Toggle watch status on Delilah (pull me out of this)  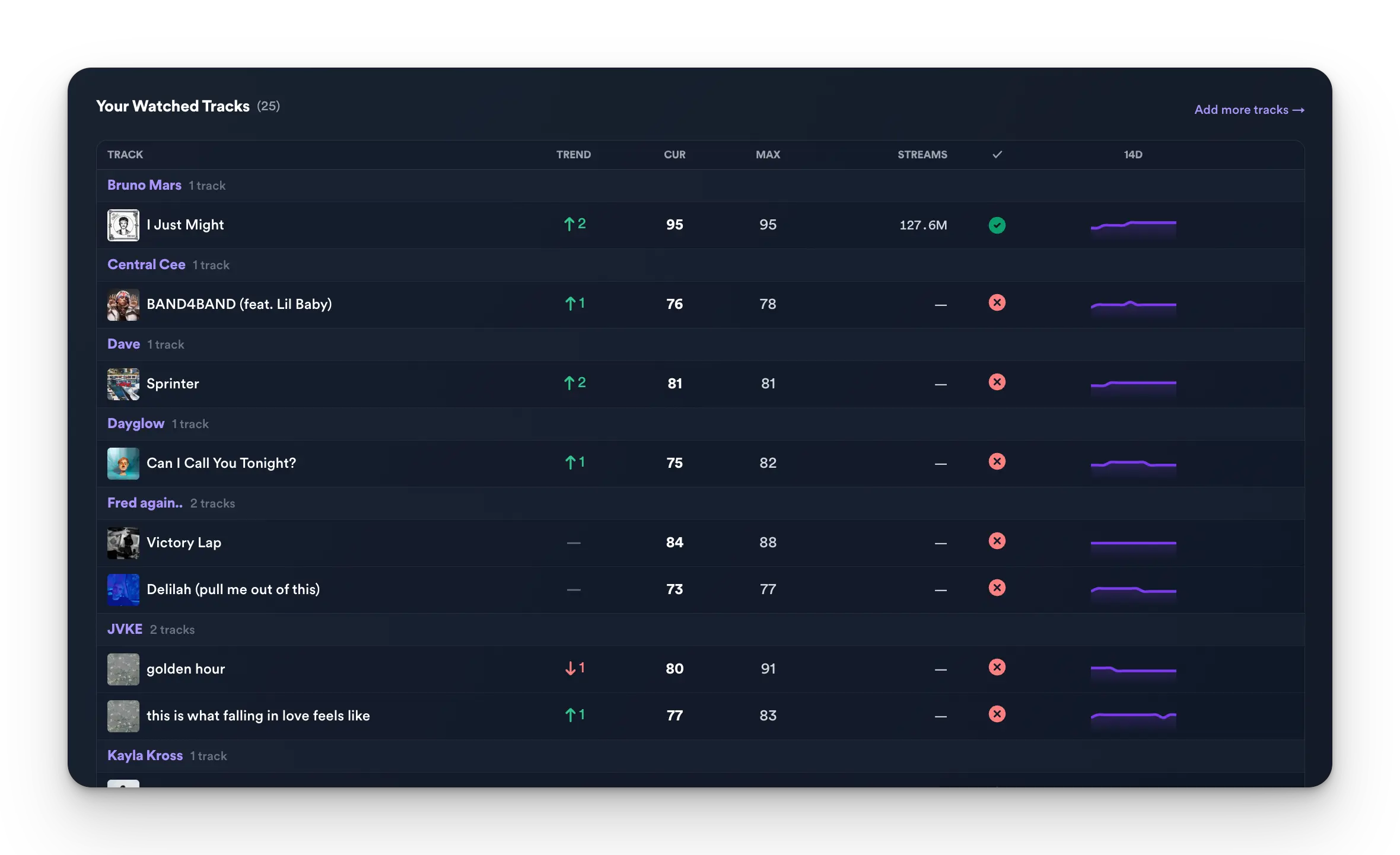click(997, 588)
